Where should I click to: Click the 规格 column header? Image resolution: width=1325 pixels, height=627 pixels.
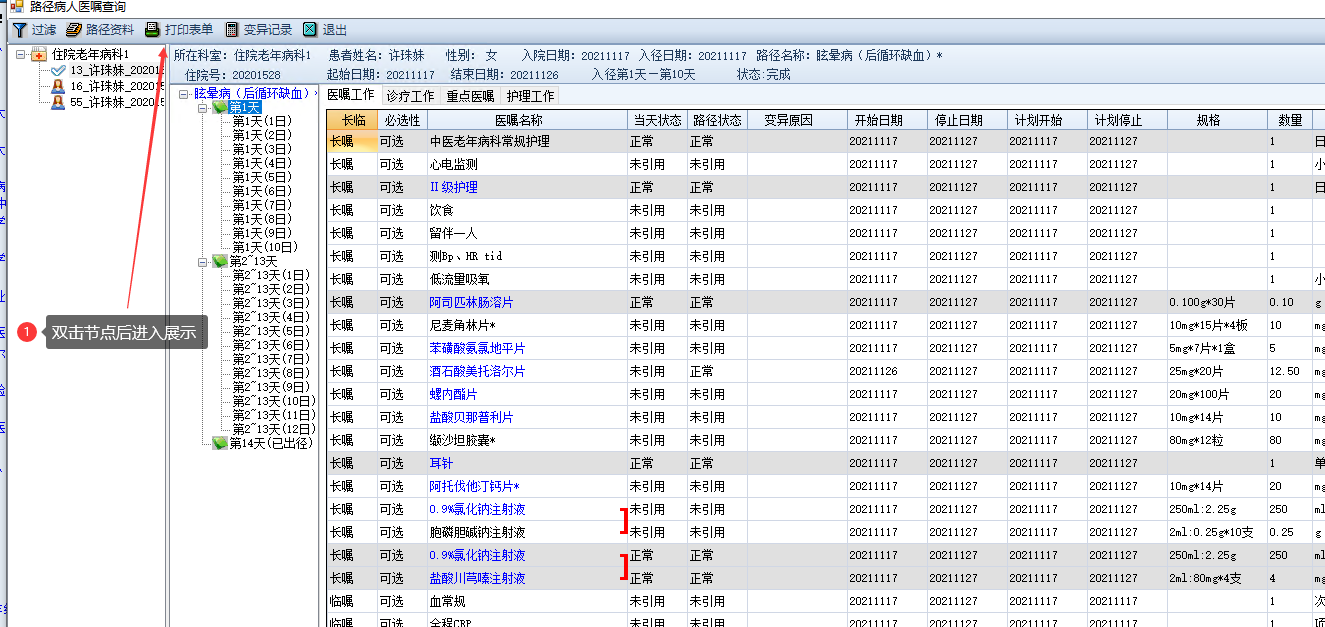pyautogui.click(x=1217, y=120)
